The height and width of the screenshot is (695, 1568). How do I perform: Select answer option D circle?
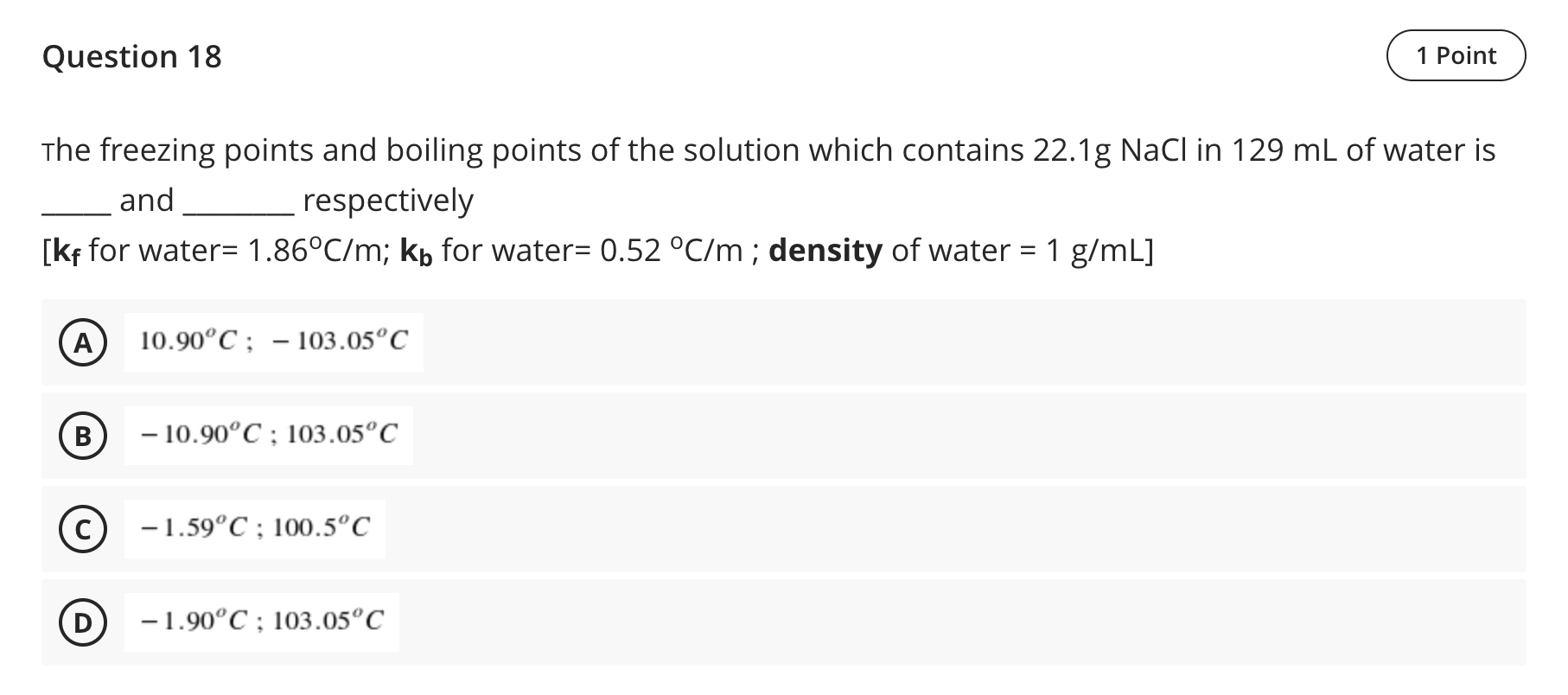click(82, 621)
